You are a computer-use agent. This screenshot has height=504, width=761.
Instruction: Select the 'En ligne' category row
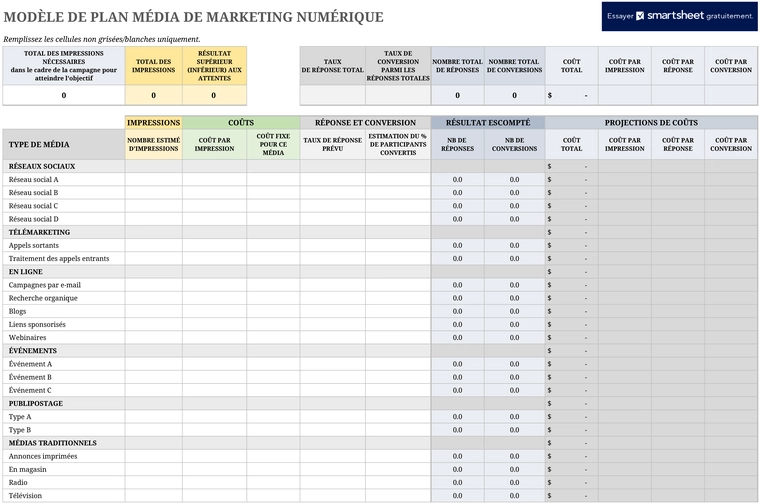pyautogui.click(x=380, y=271)
